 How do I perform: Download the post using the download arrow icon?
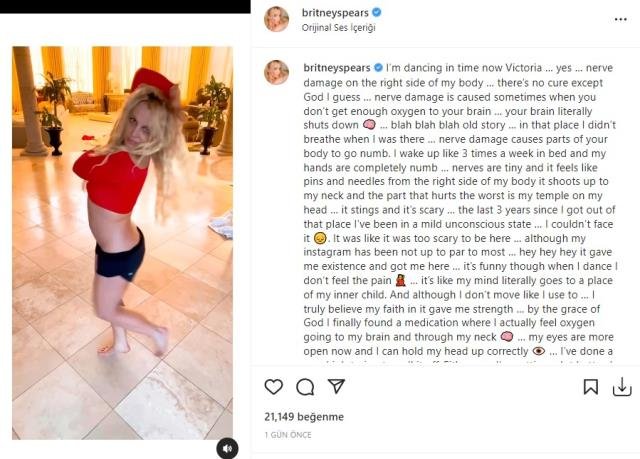[x=622, y=387]
